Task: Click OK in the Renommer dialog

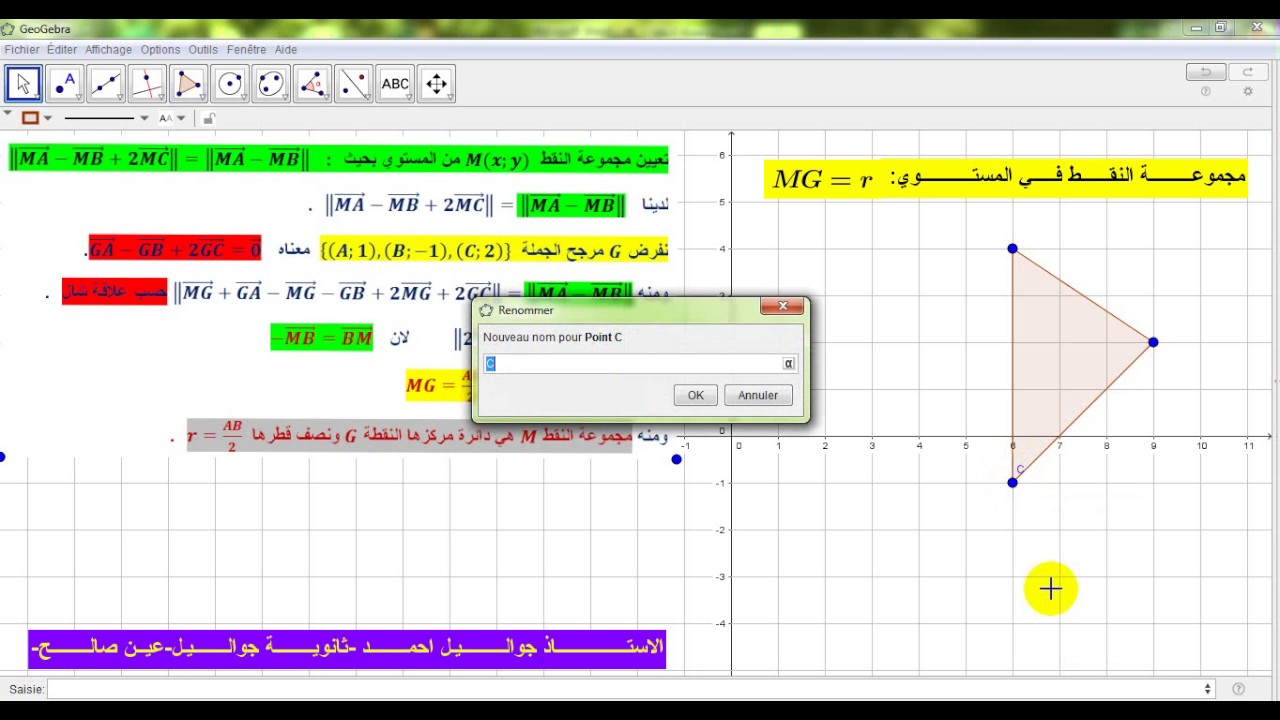Action: pyautogui.click(x=696, y=395)
